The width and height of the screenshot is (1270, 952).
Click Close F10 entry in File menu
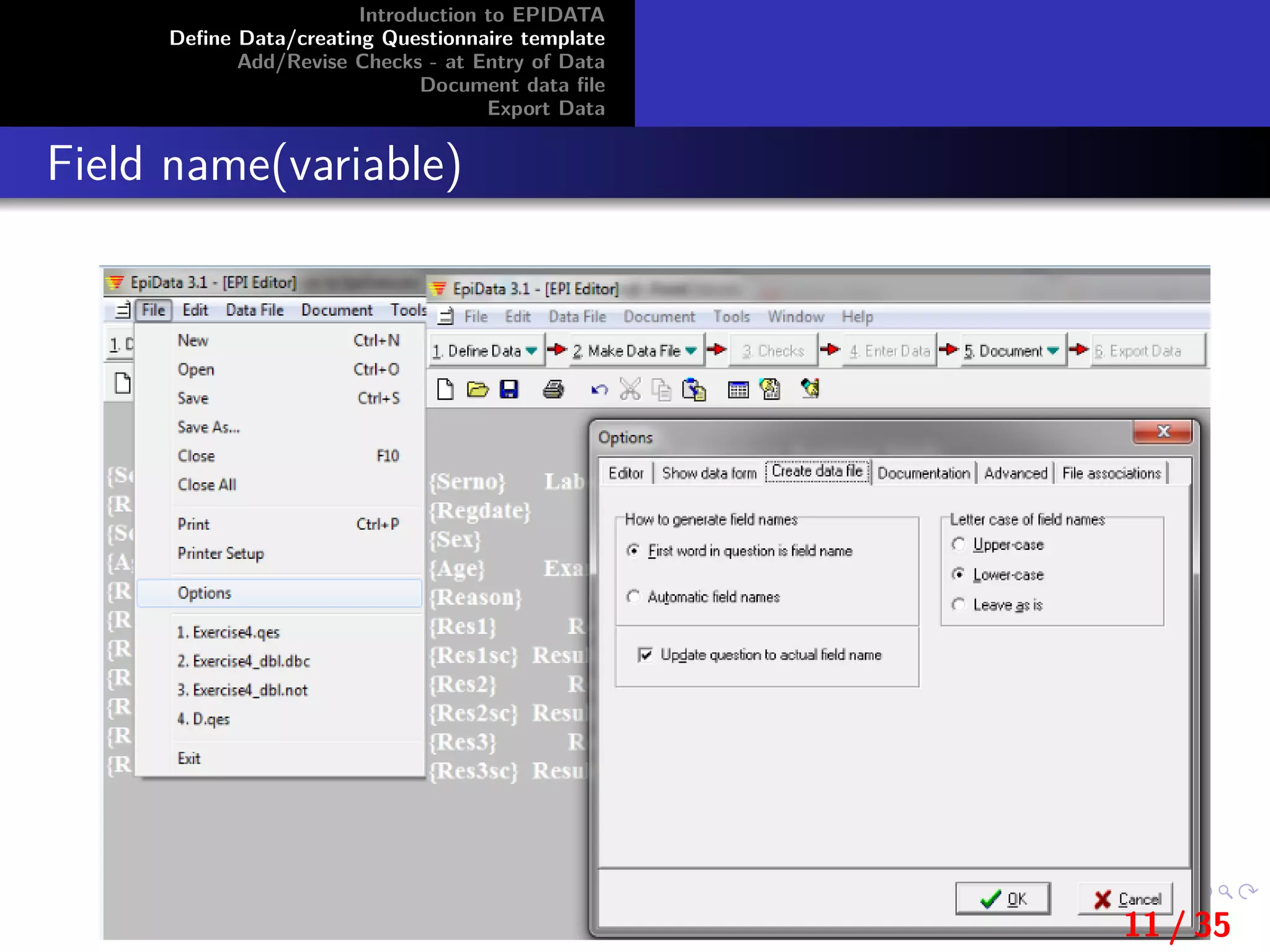(x=279, y=456)
